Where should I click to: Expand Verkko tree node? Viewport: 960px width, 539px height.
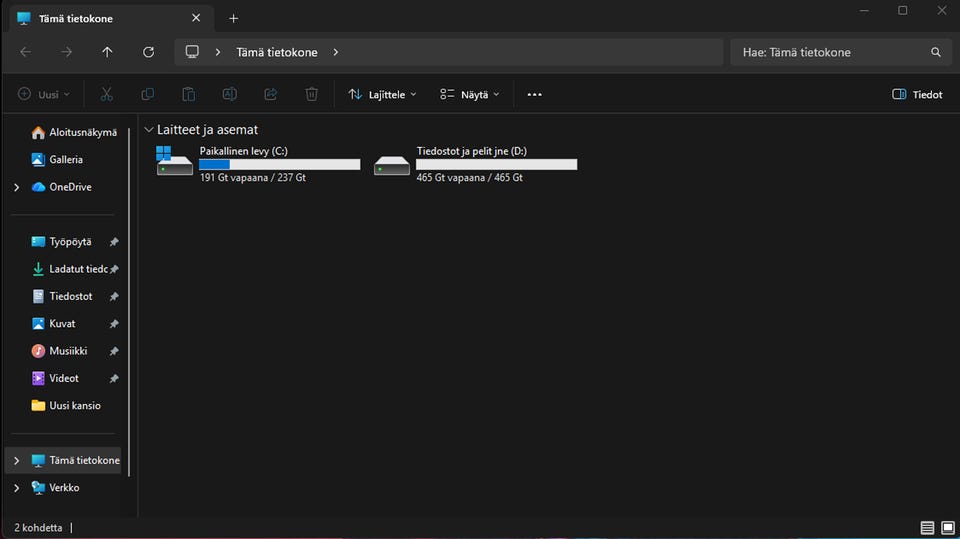pyautogui.click(x=17, y=488)
